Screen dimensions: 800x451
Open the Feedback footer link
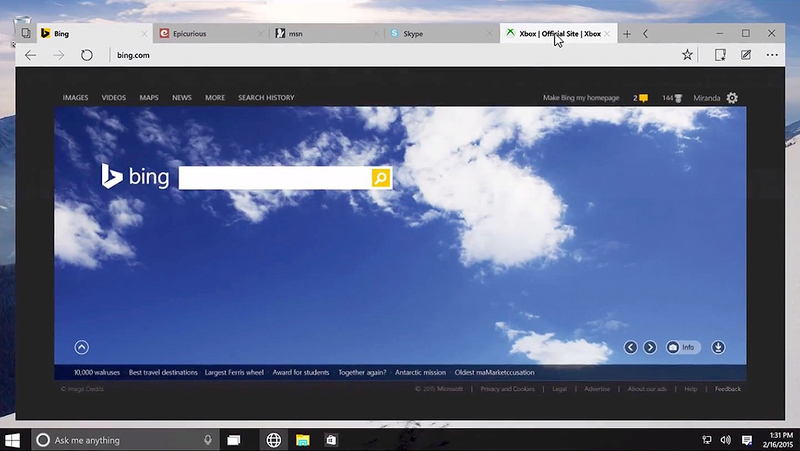pyautogui.click(x=728, y=389)
